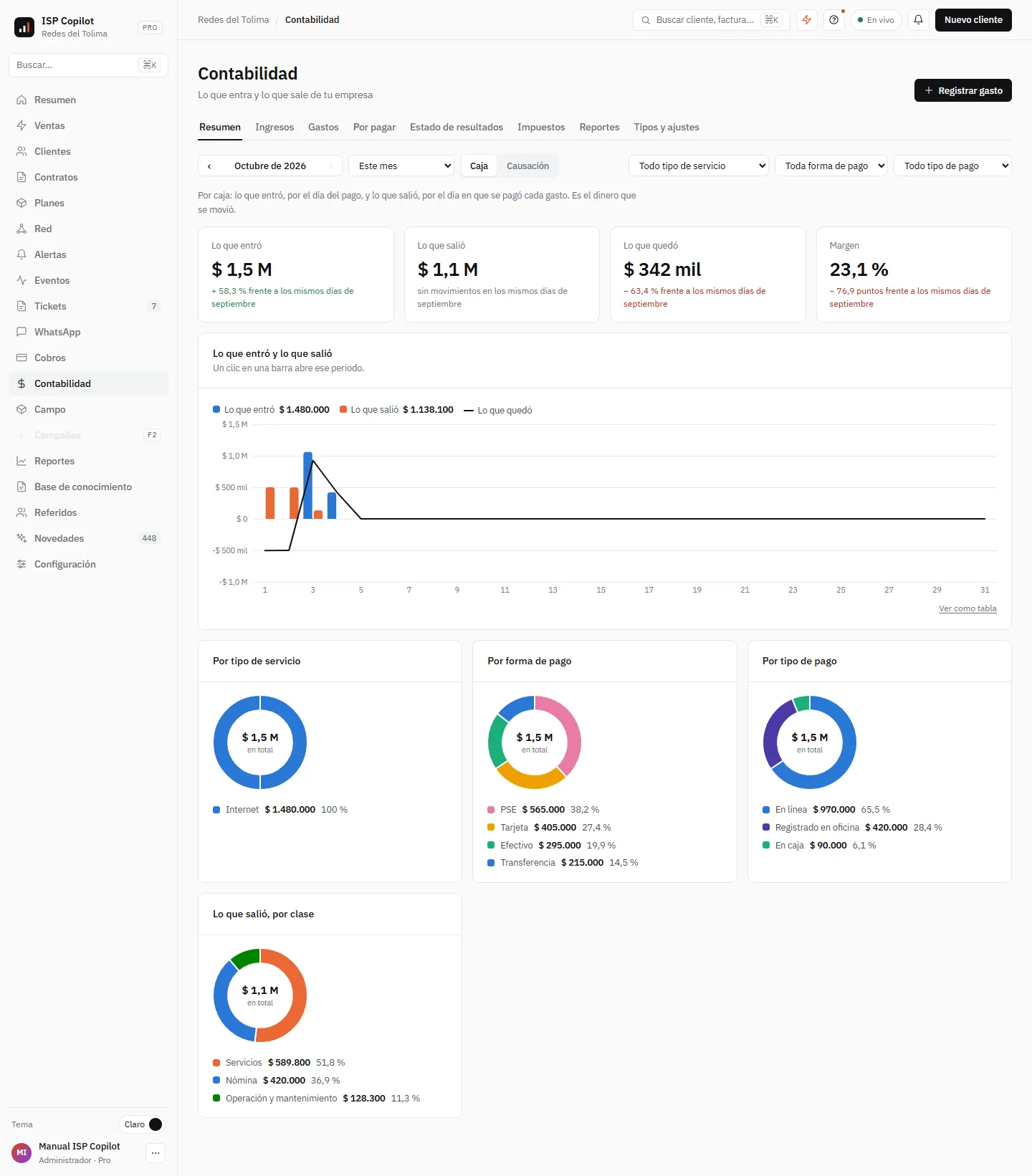1032x1176 pixels.
Task: Toggle the Claro theme switch
Action: tap(142, 1124)
